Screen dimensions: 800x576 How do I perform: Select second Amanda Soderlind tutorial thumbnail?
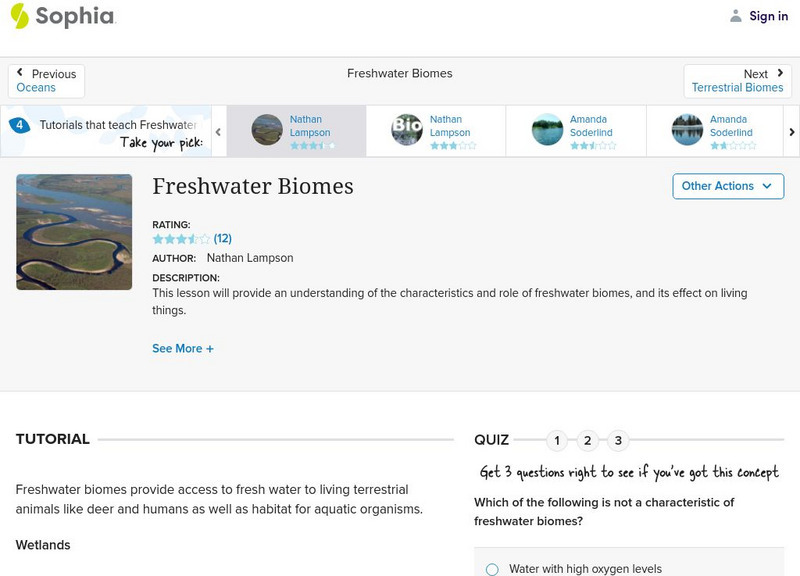coord(687,130)
